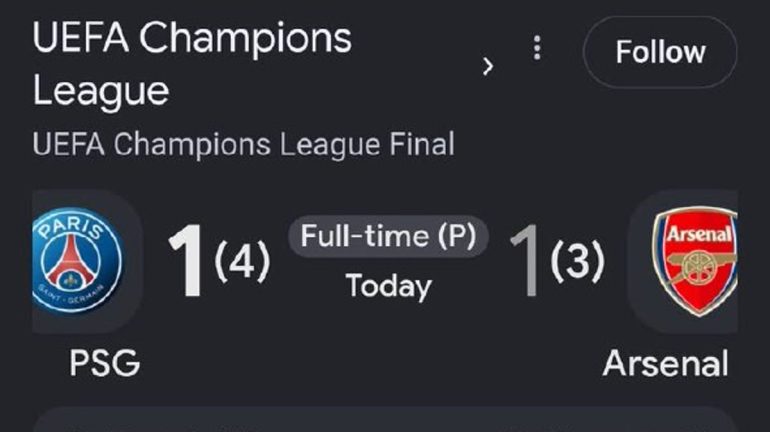Click the Full-time (P) status badge
The height and width of the screenshot is (432, 770).
click(x=388, y=236)
